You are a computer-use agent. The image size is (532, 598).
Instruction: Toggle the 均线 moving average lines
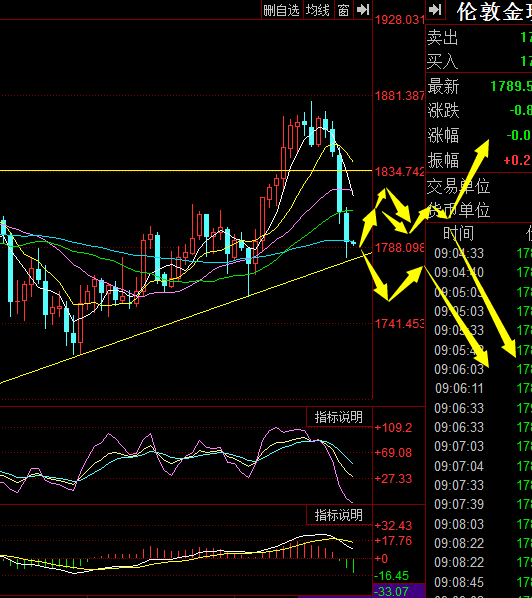coord(318,10)
